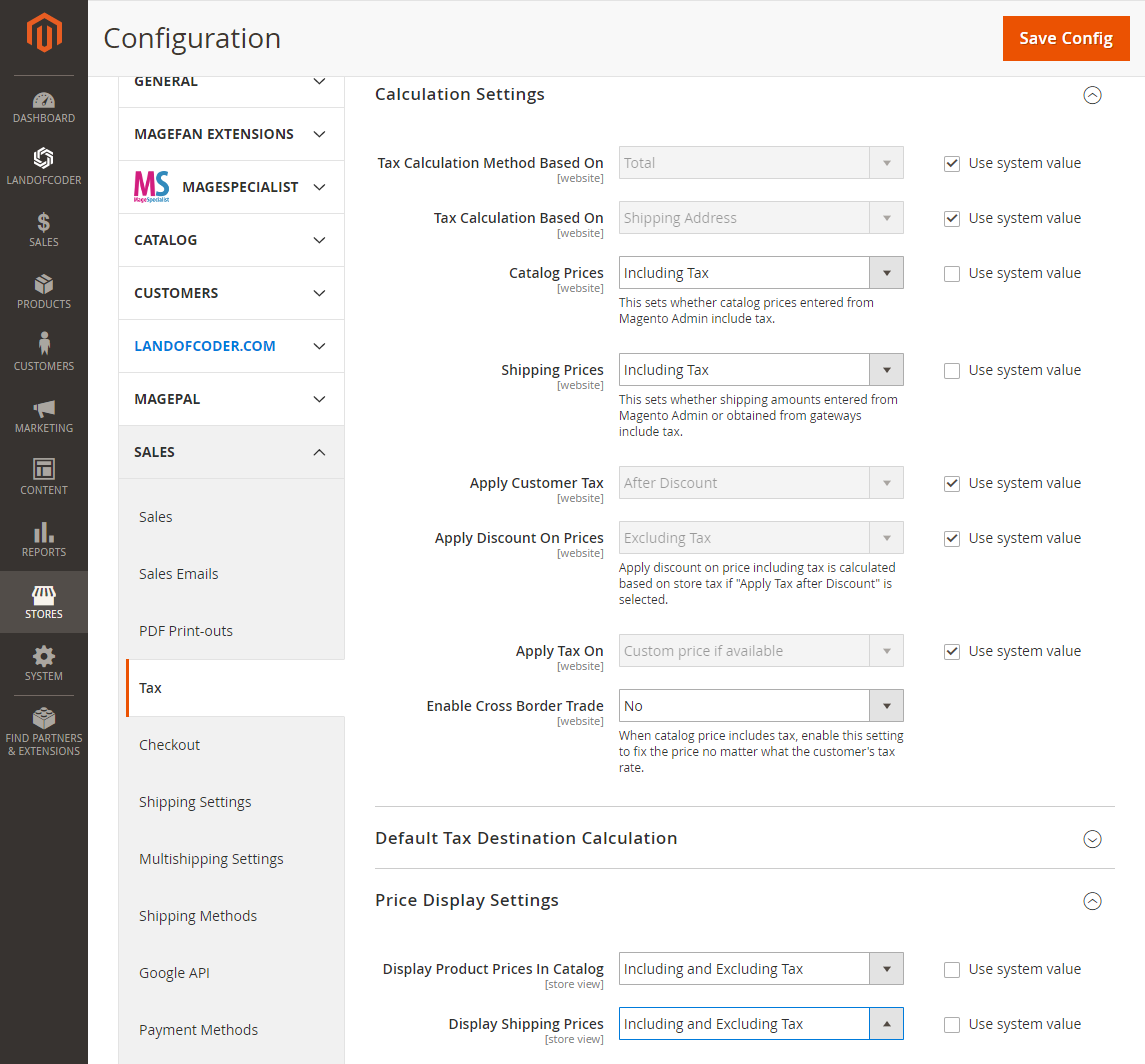Open the Display Product Prices In Catalog selector

[x=886, y=968]
